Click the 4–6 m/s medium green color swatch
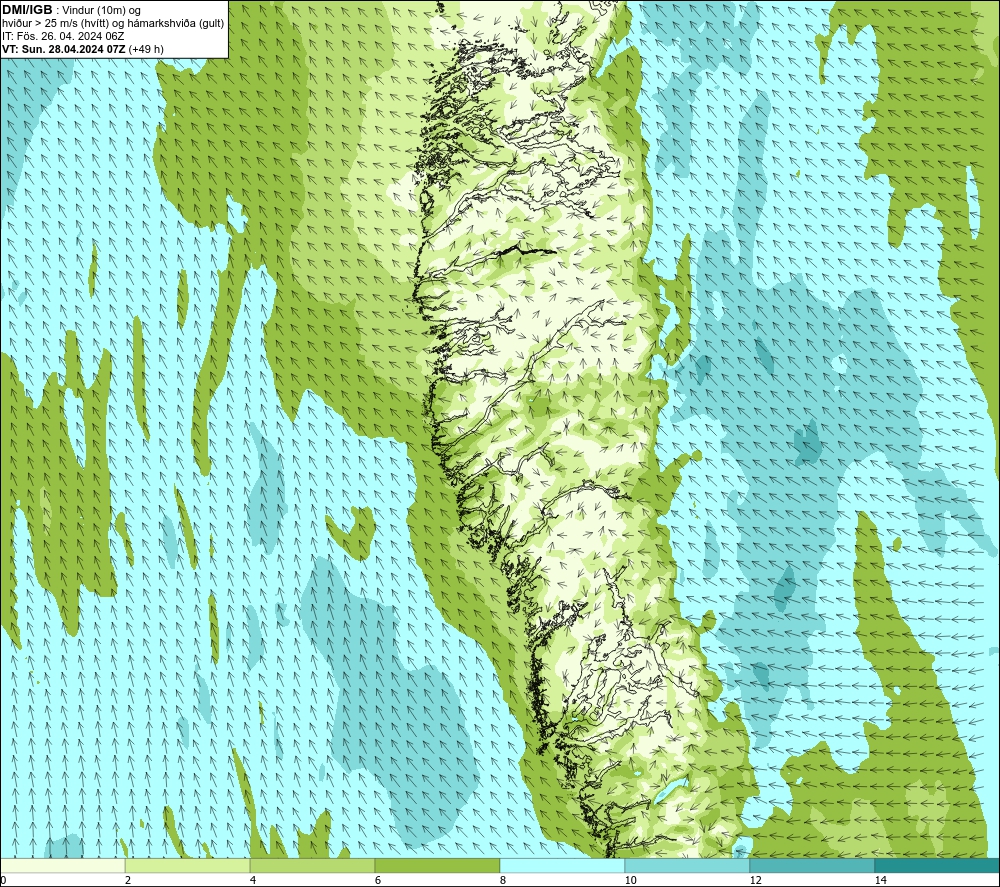The image size is (1000, 887). tap(312, 866)
